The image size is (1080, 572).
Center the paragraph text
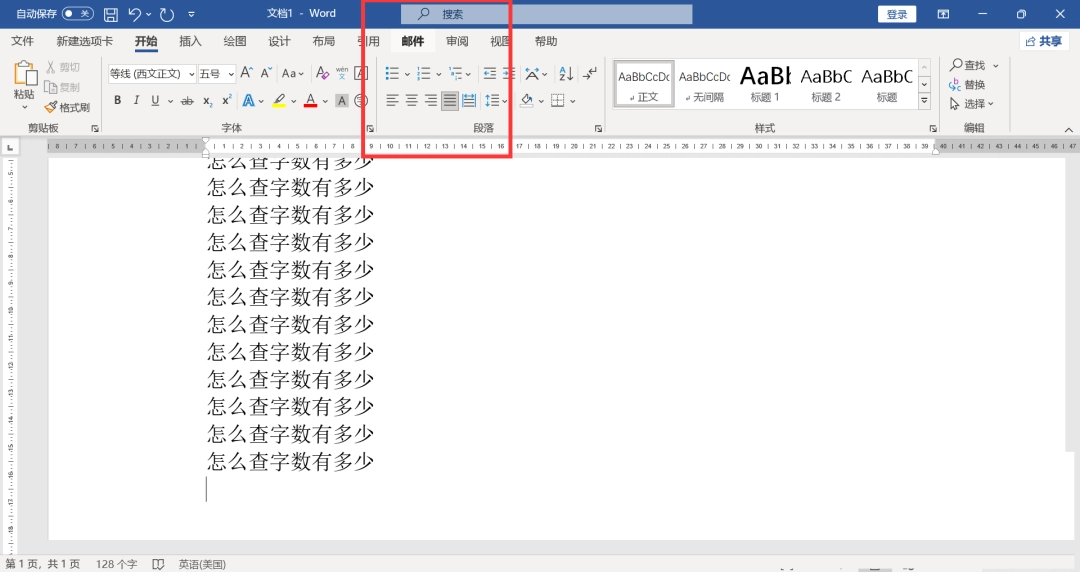point(411,101)
